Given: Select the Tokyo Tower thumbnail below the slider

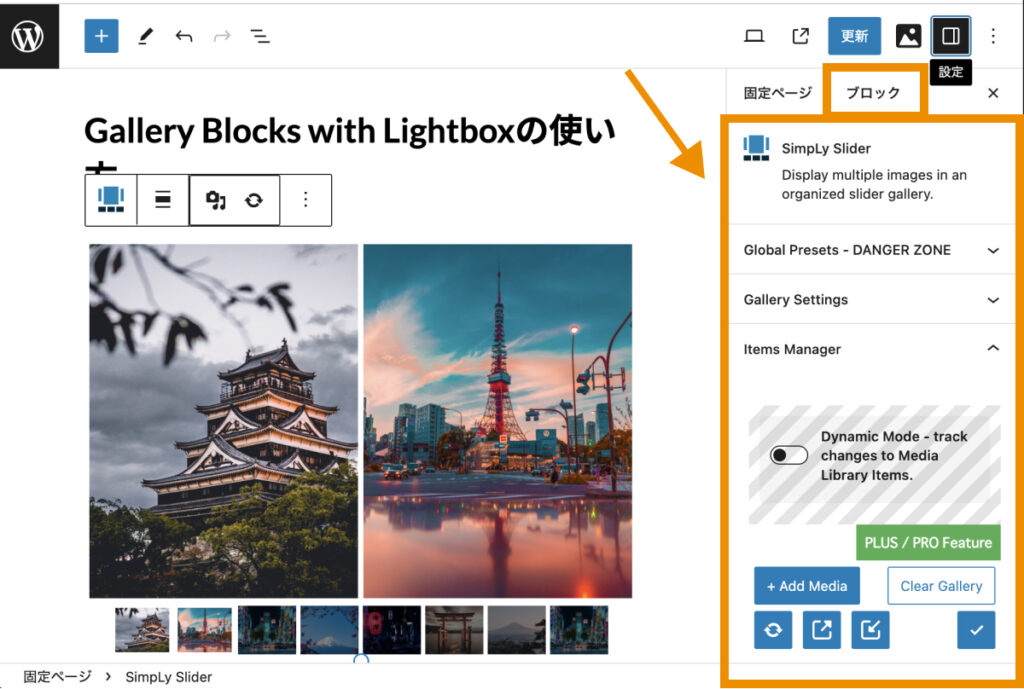Looking at the screenshot, I should pos(204,629).
